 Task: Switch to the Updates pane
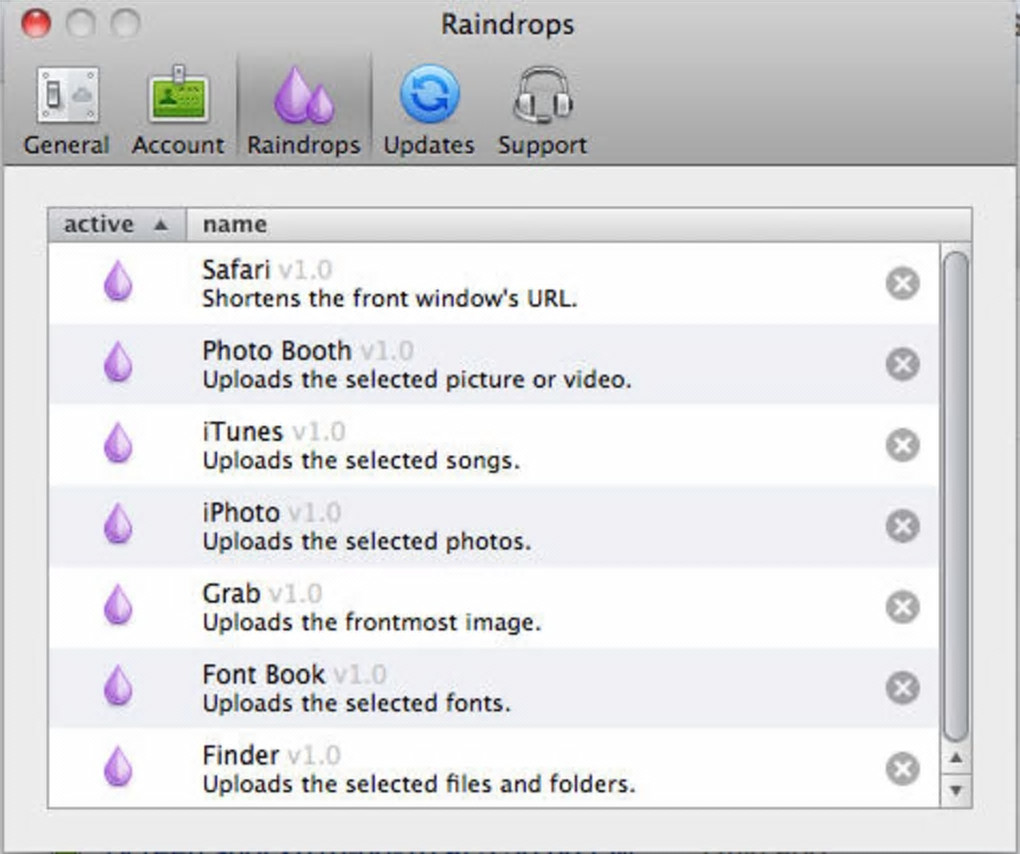tap(429, 110)
